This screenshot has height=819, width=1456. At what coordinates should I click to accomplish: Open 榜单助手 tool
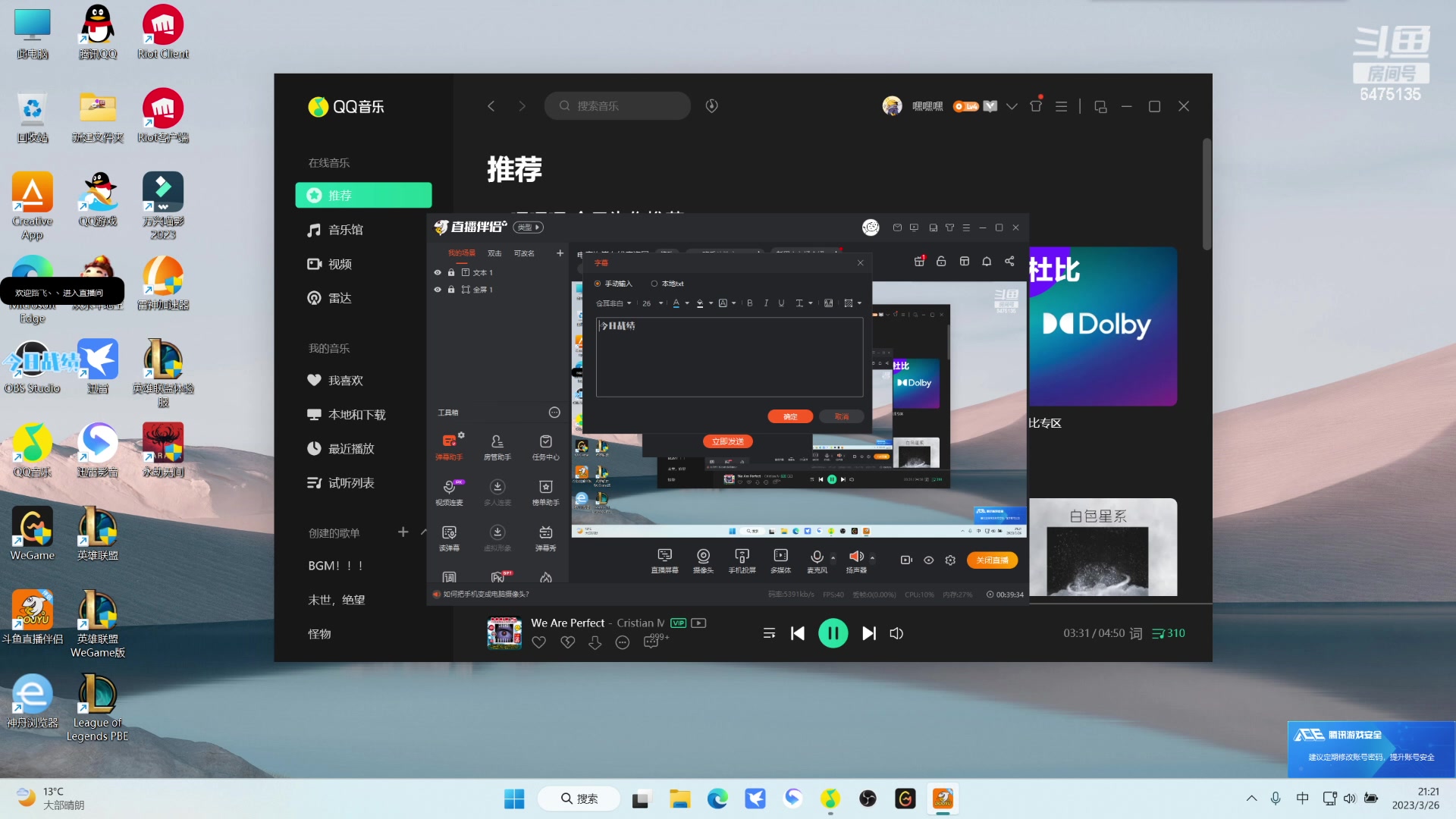[546, 492]
